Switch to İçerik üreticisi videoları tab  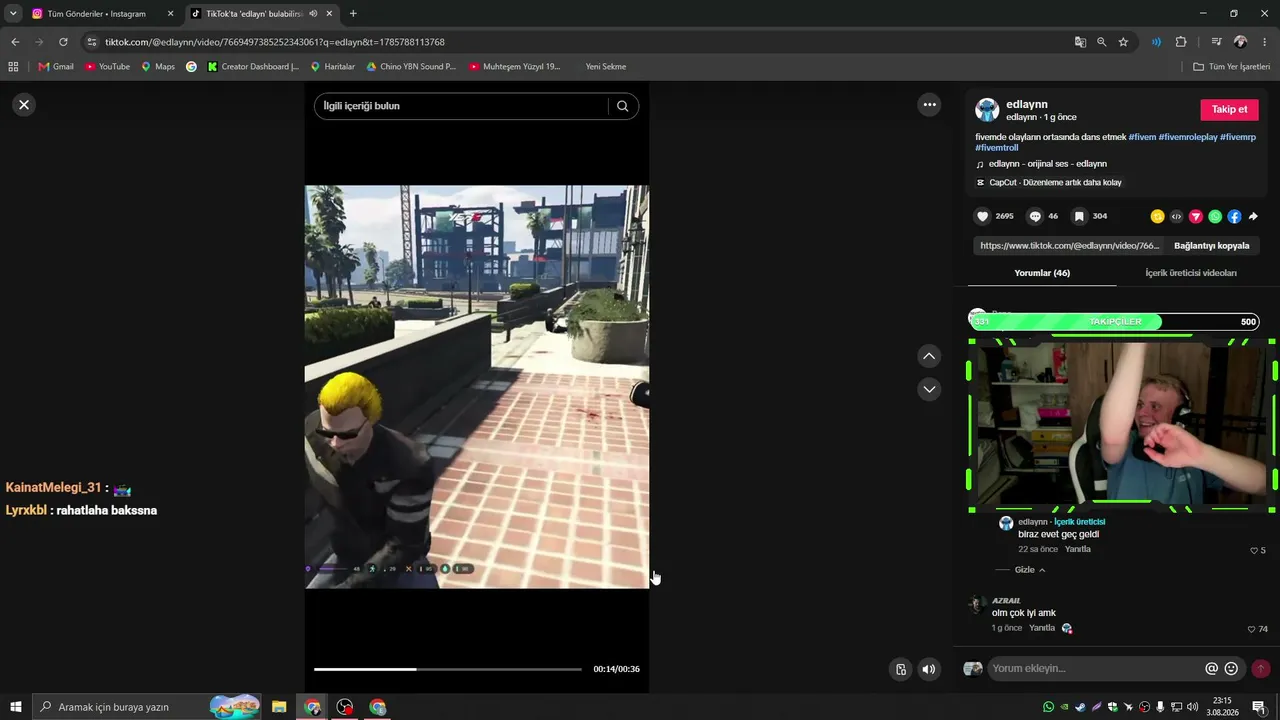(x=1191, y=273)
